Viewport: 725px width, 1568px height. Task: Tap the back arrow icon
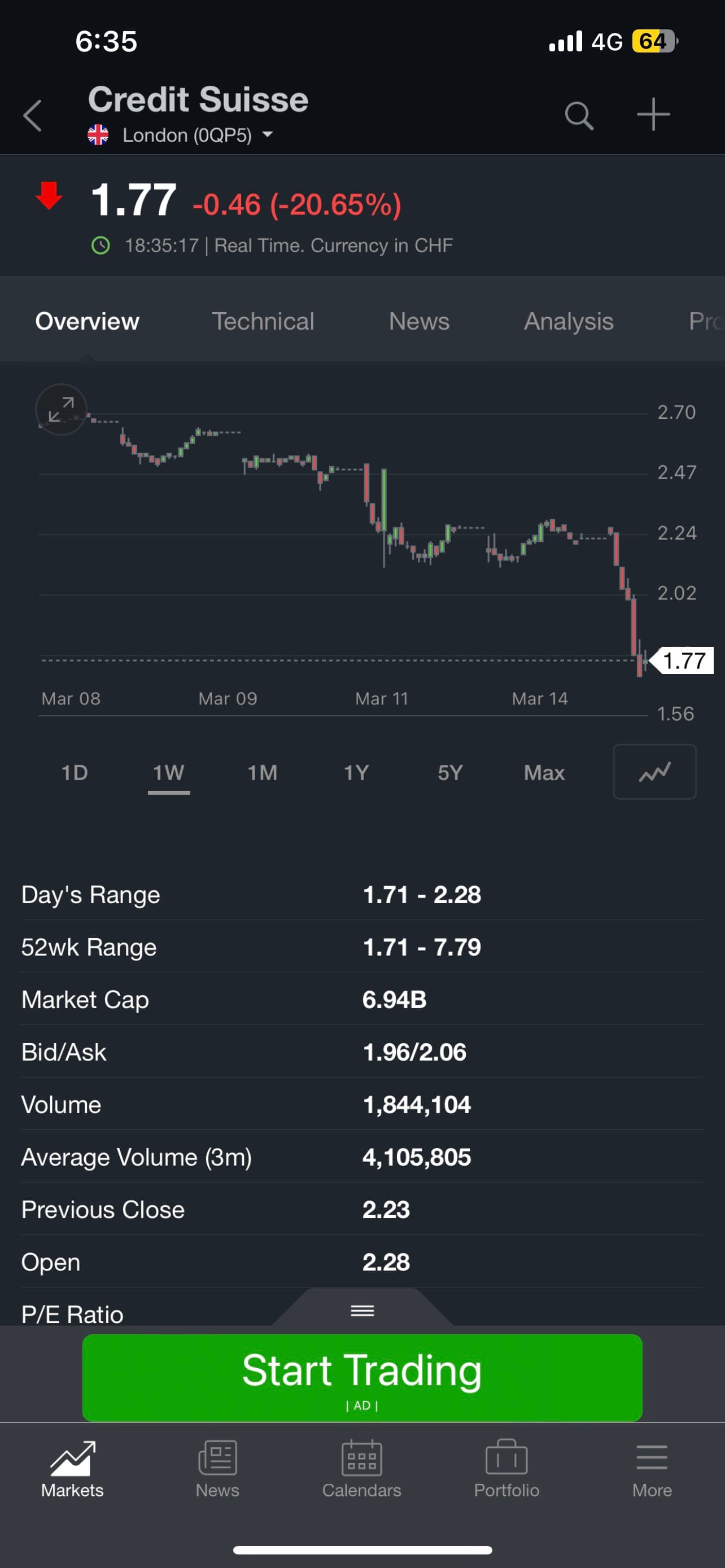point(33,115)
